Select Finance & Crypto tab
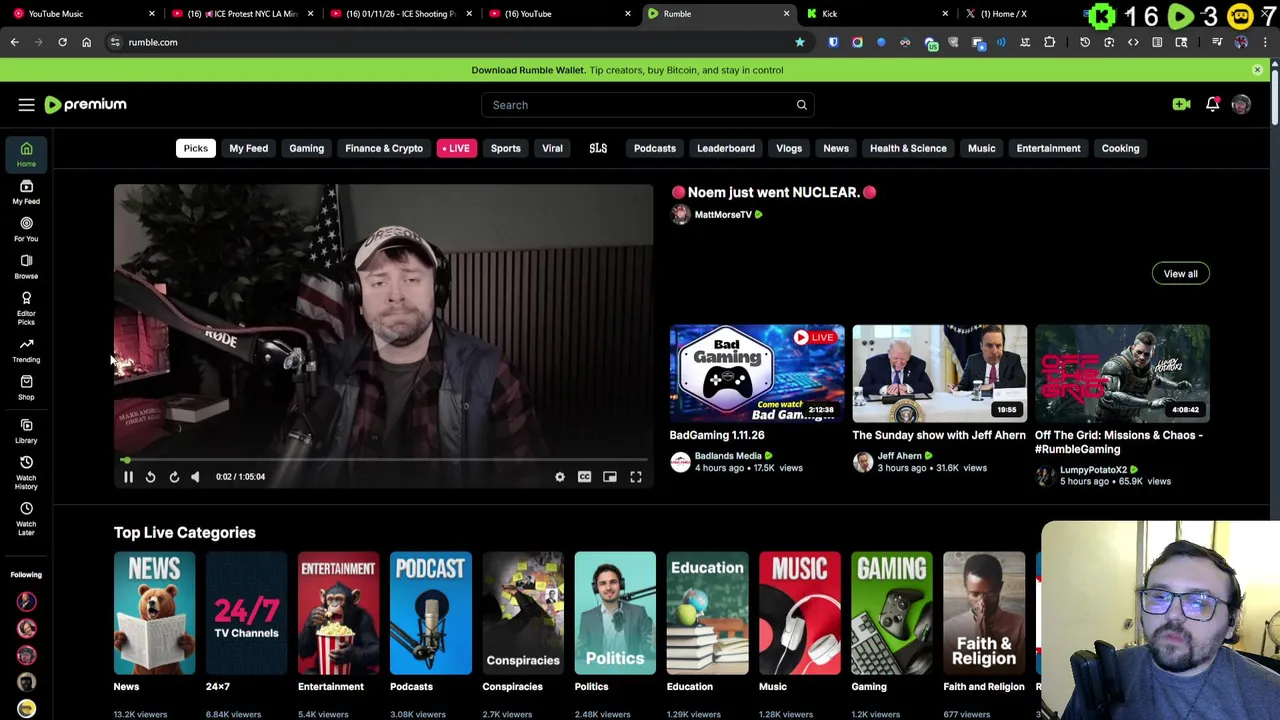Image resolution: width=1280 pixels, height=720 pixels. tap(384, 148)
